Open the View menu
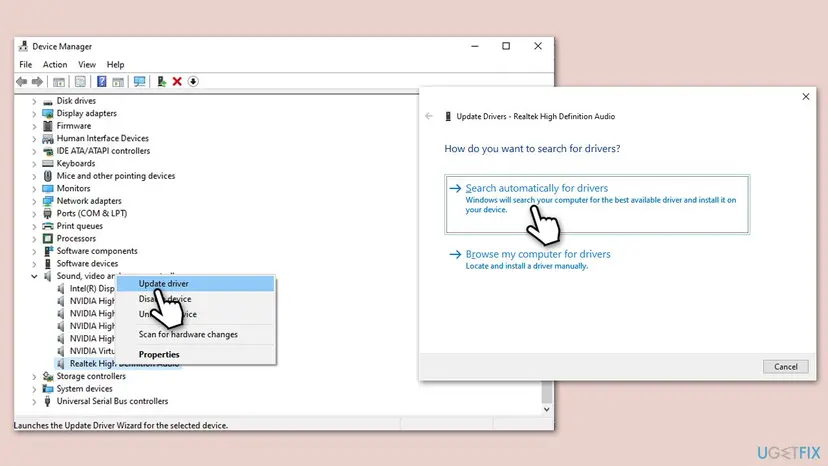Screen dimensions: 828x466 coord(87,64)
